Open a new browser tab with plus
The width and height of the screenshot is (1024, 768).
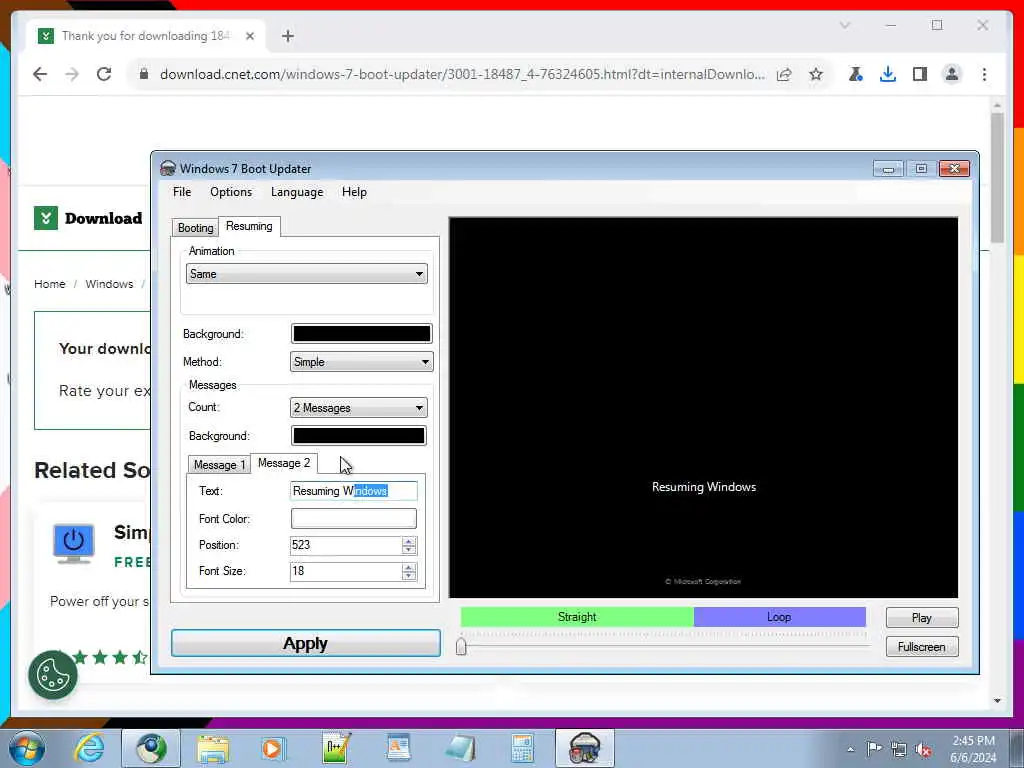(x=288, y=36)
